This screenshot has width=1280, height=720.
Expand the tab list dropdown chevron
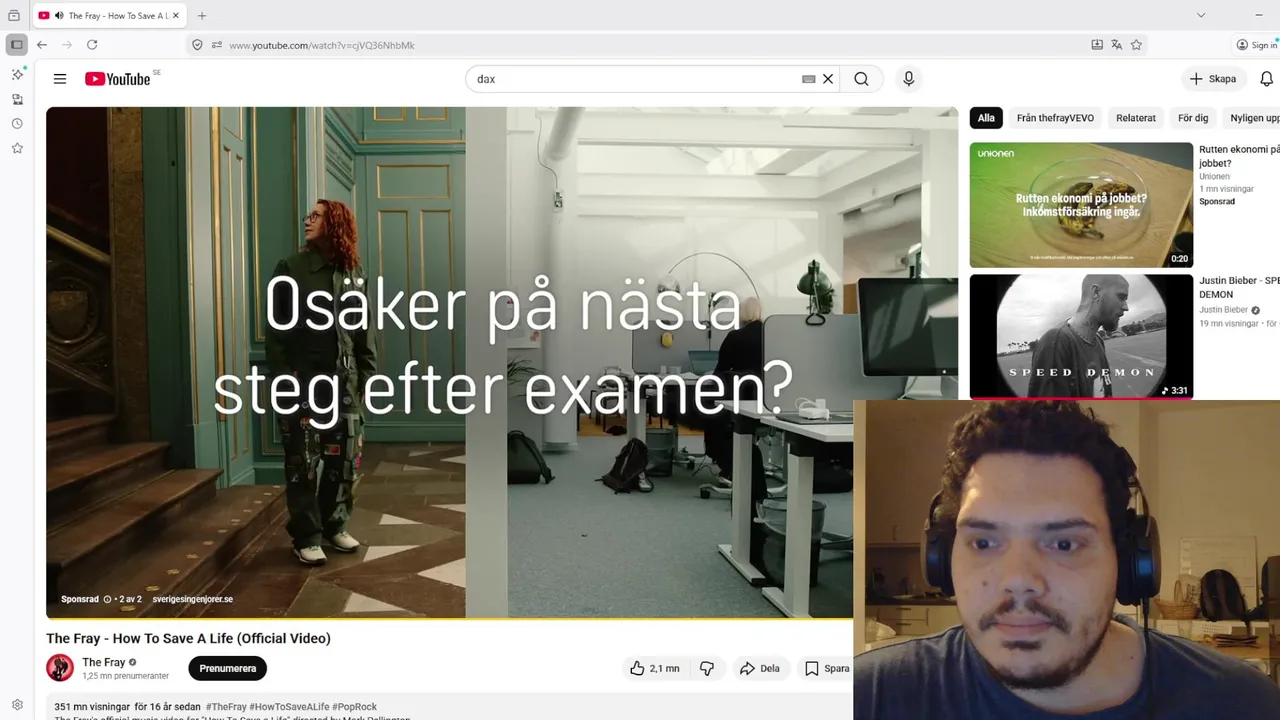click(1201, 15)
